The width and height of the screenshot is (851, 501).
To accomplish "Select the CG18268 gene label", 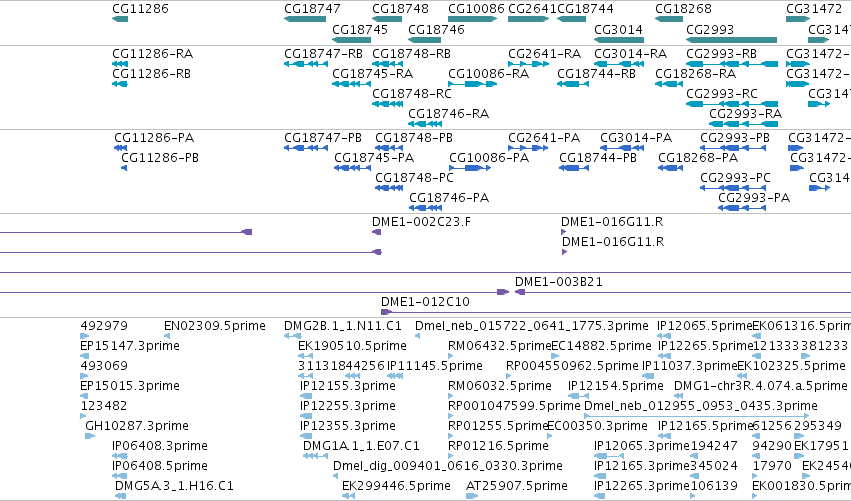I will coord(683,9).
